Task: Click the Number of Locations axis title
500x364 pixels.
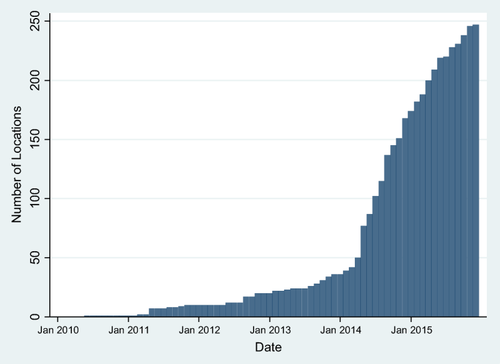Action: 16,165
